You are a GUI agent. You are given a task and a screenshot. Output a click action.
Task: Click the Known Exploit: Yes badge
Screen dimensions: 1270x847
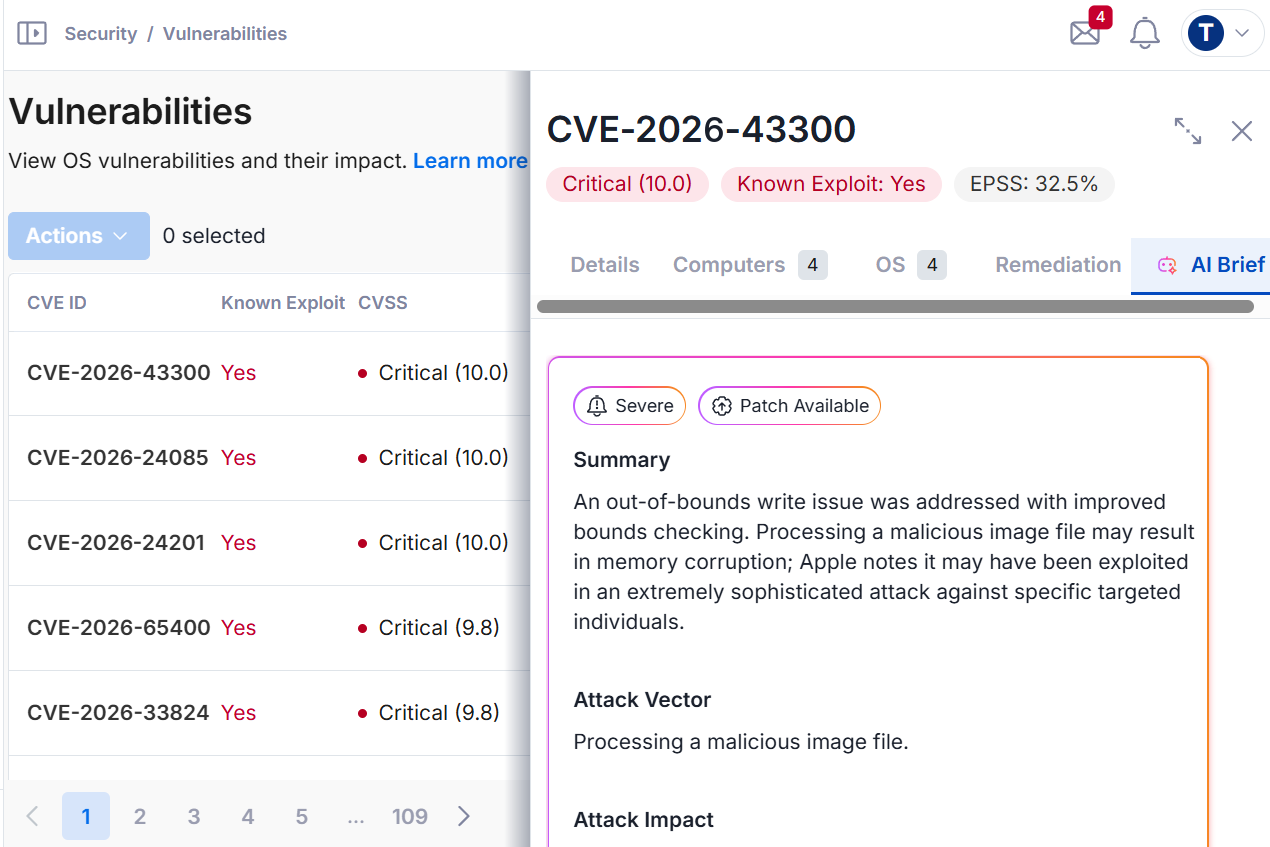pyautogui.click(x=831, y=184)
